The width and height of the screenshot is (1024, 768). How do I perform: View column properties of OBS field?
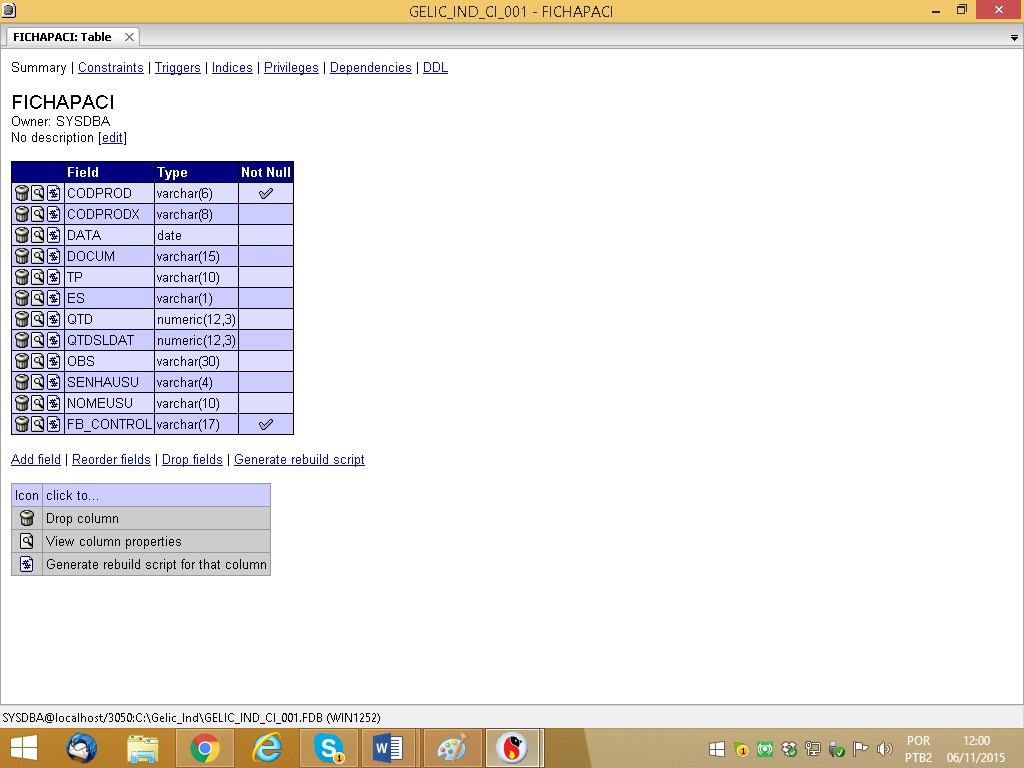pyautogui.click(x=38, y=361)
